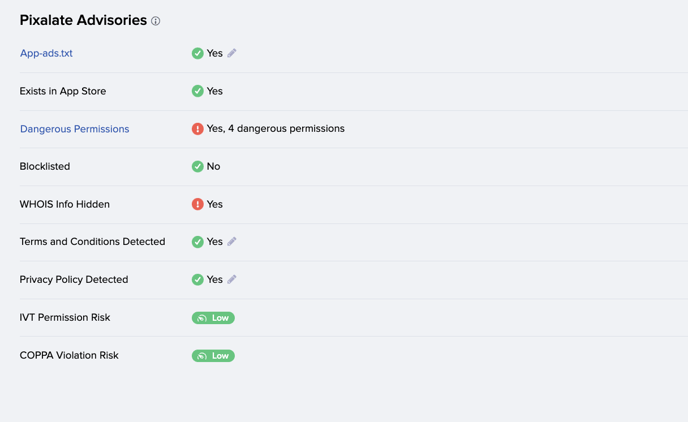
Task: Click the green check for Terms and Conditions
Action: (197, 242)
